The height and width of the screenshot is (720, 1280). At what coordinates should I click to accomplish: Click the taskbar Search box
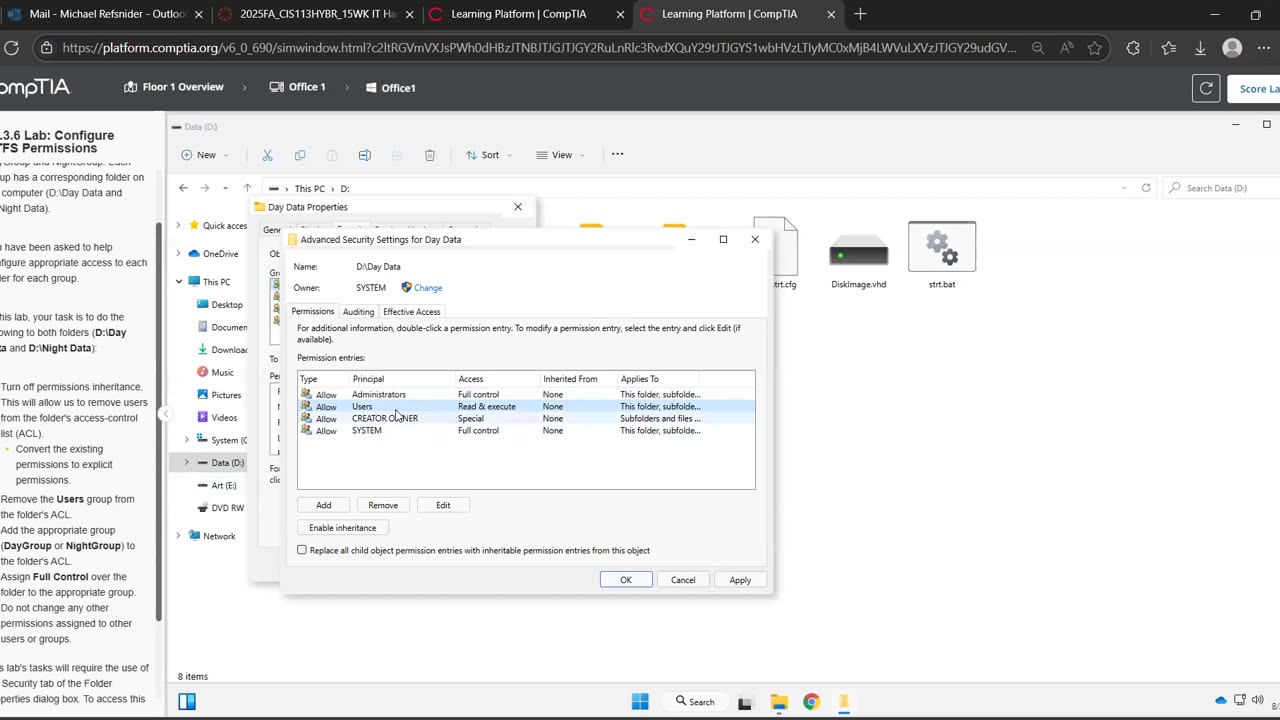click(693, 702)
